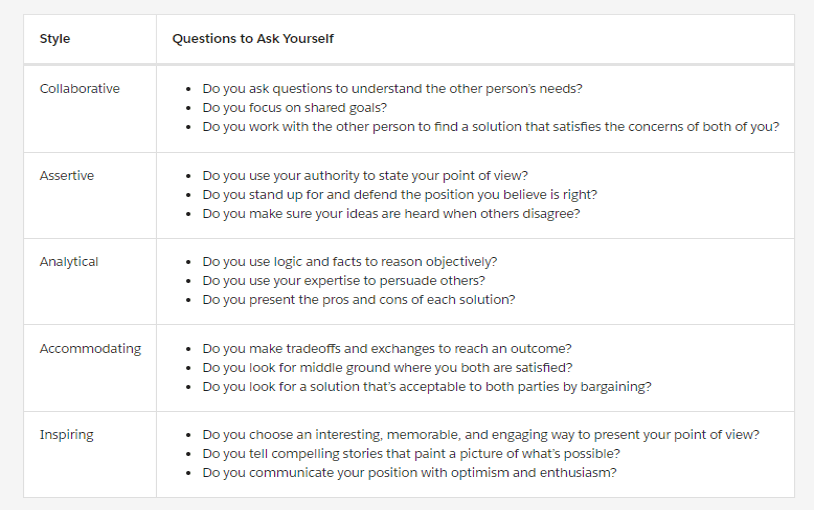Click the question about bargaining for a solution
This screenshot has width=814, height=510.
(426, 387)
